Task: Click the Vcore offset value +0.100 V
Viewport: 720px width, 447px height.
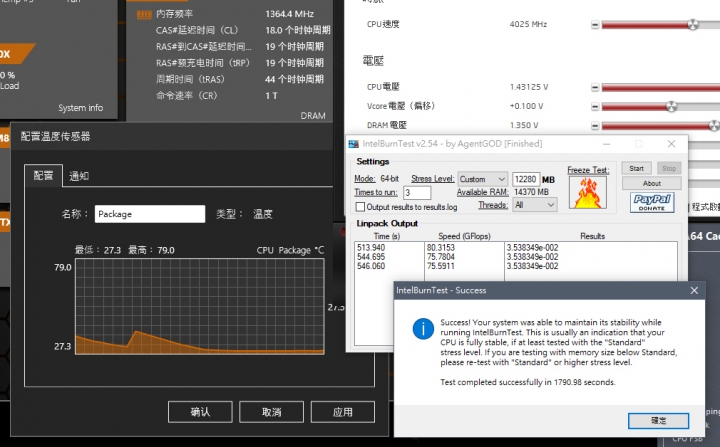Action: click(x=526, y=106)
